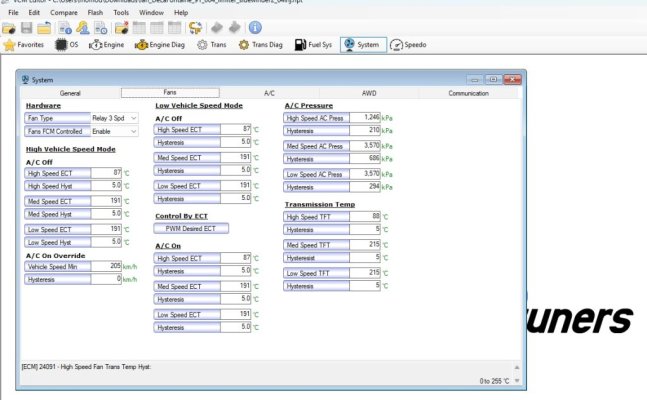Click the ECM 24091 description text
The height and width of the screenshot is (400, 647).
click(86, 367)
